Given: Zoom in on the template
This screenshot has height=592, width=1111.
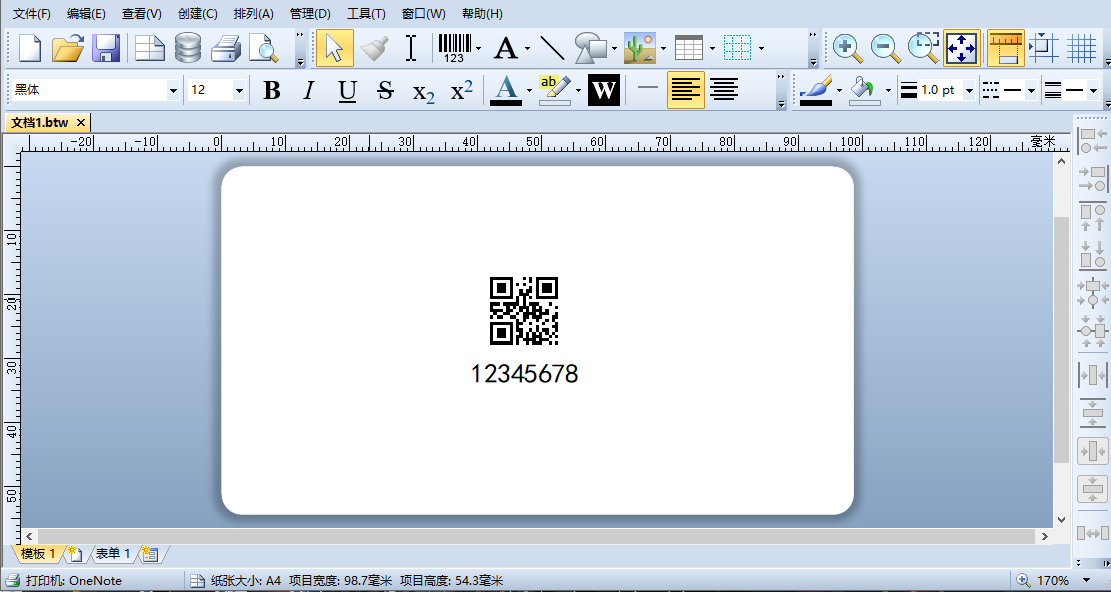Looking at the screenshot, I should coord(847,48).
